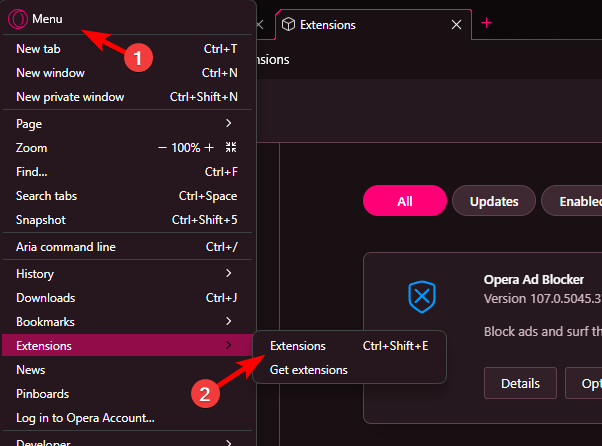The width and height of the screenshot is (602, 446).
Task: Close the Extensions tab
Action: [456, 25]
